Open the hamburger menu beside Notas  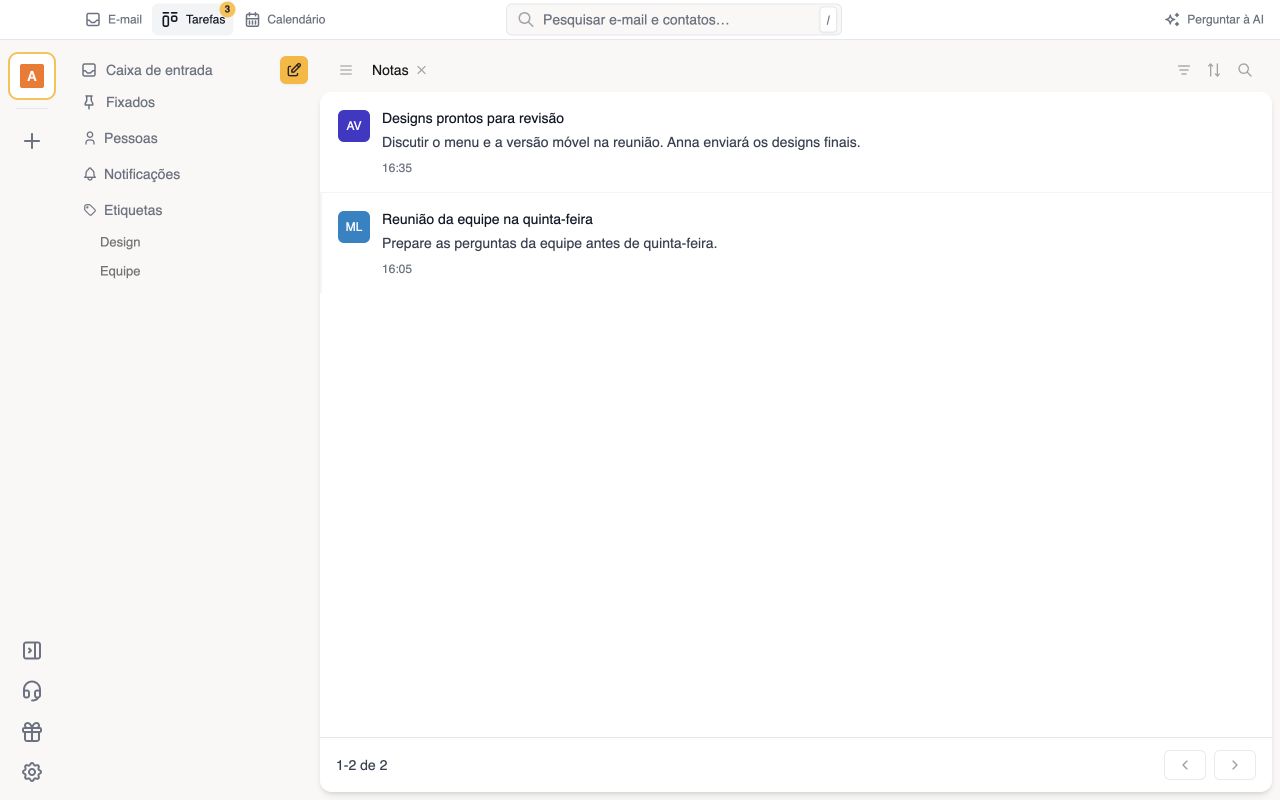pos(346,70)
